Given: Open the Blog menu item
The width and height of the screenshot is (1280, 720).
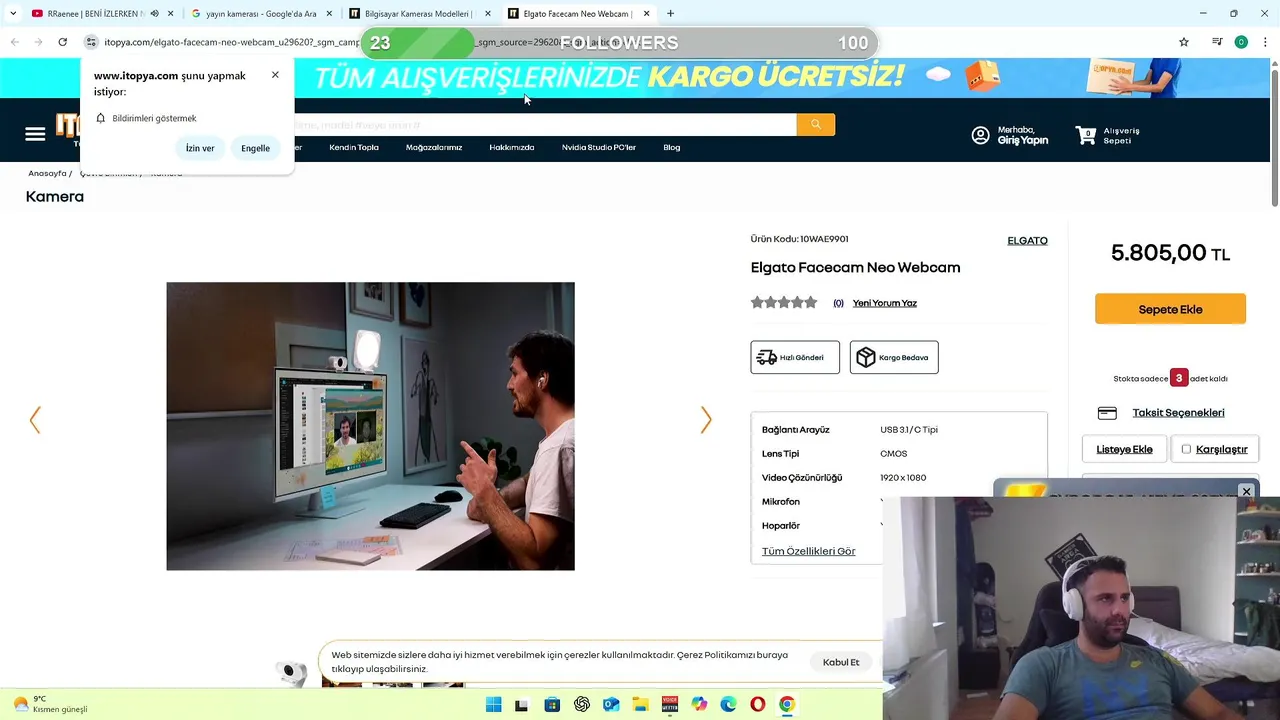Looking at the screenshot, I should (x=672, y=147).
